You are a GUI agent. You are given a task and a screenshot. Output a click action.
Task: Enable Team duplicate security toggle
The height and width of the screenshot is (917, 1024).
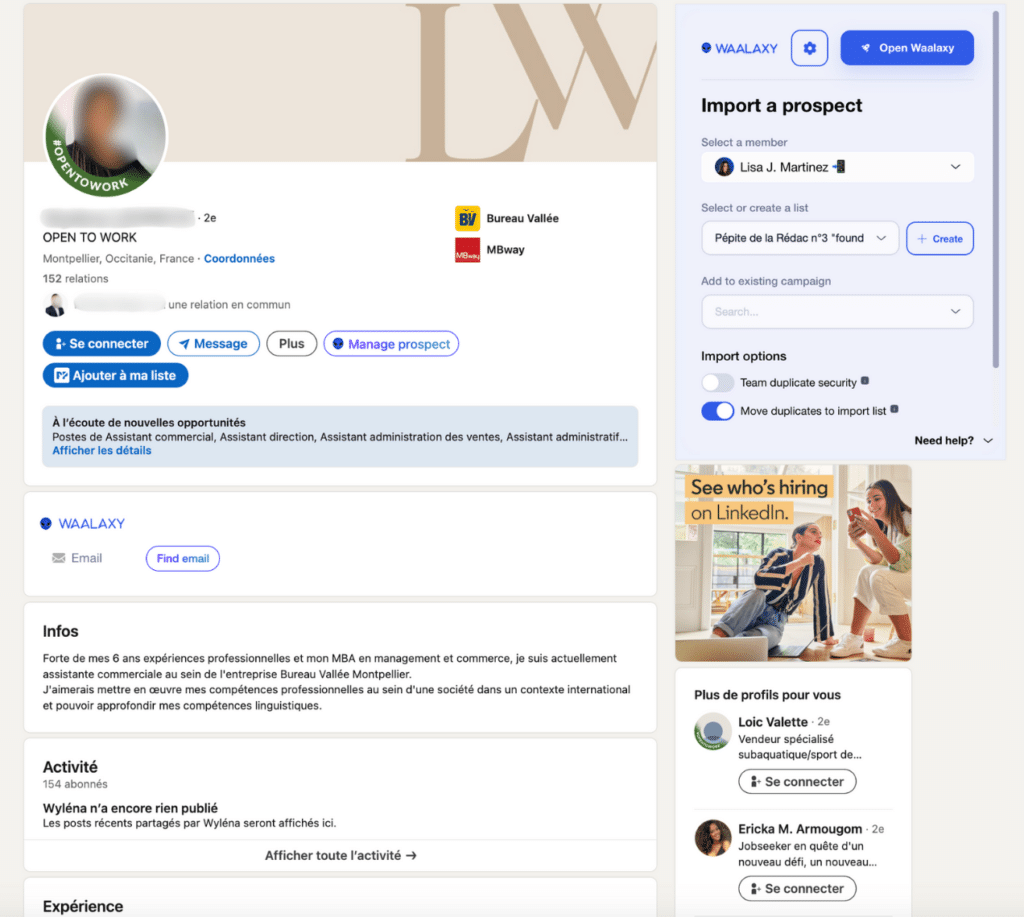pyautogui.click(x=717, y=382)
